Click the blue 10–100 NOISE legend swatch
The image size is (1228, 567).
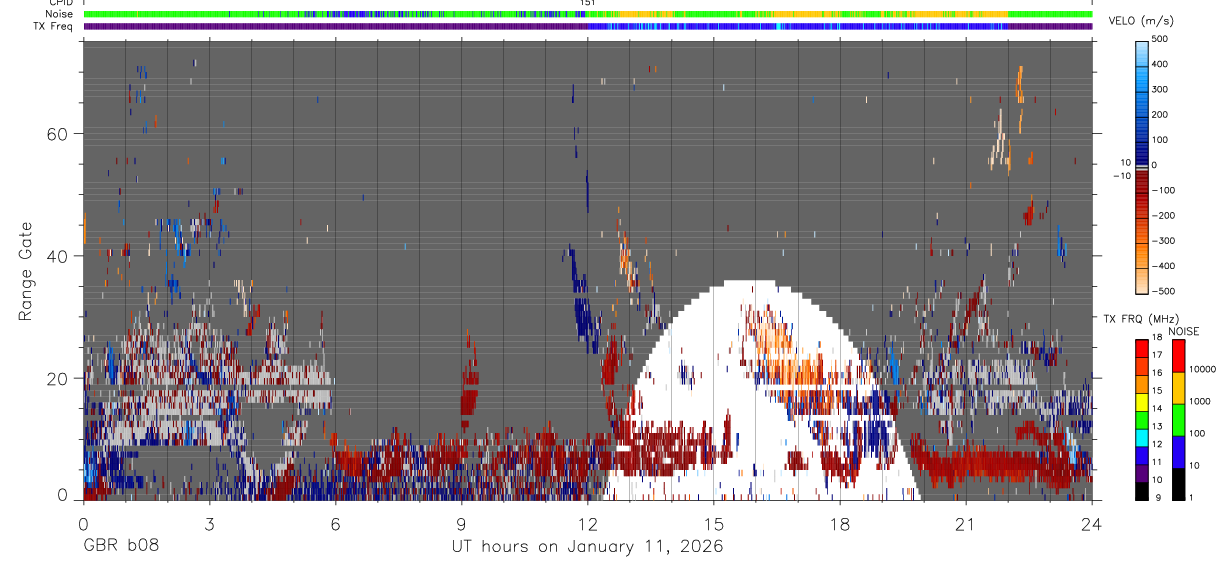click(1178, 452)
